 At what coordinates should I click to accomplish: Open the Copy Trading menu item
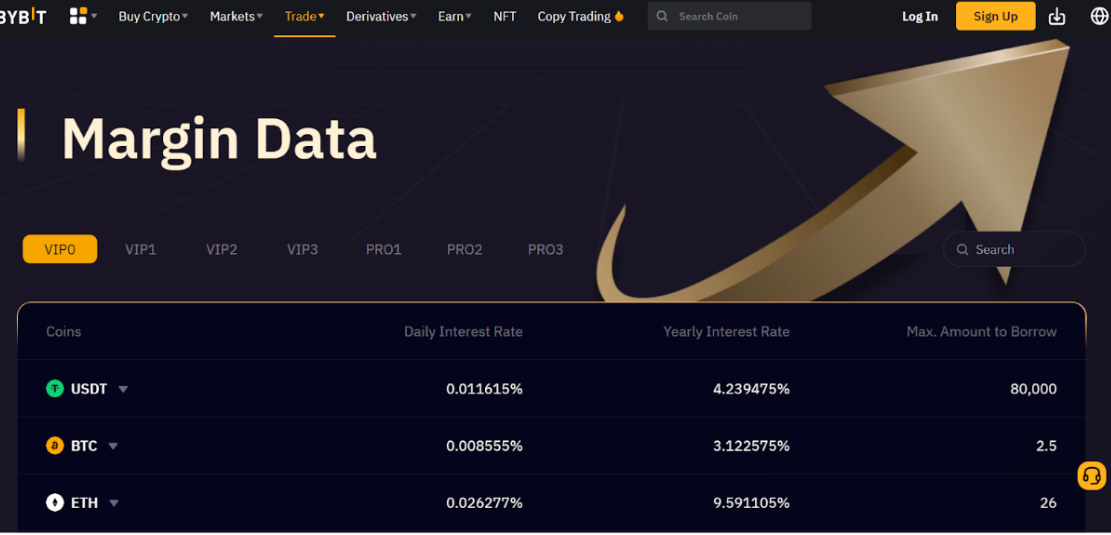580,16
